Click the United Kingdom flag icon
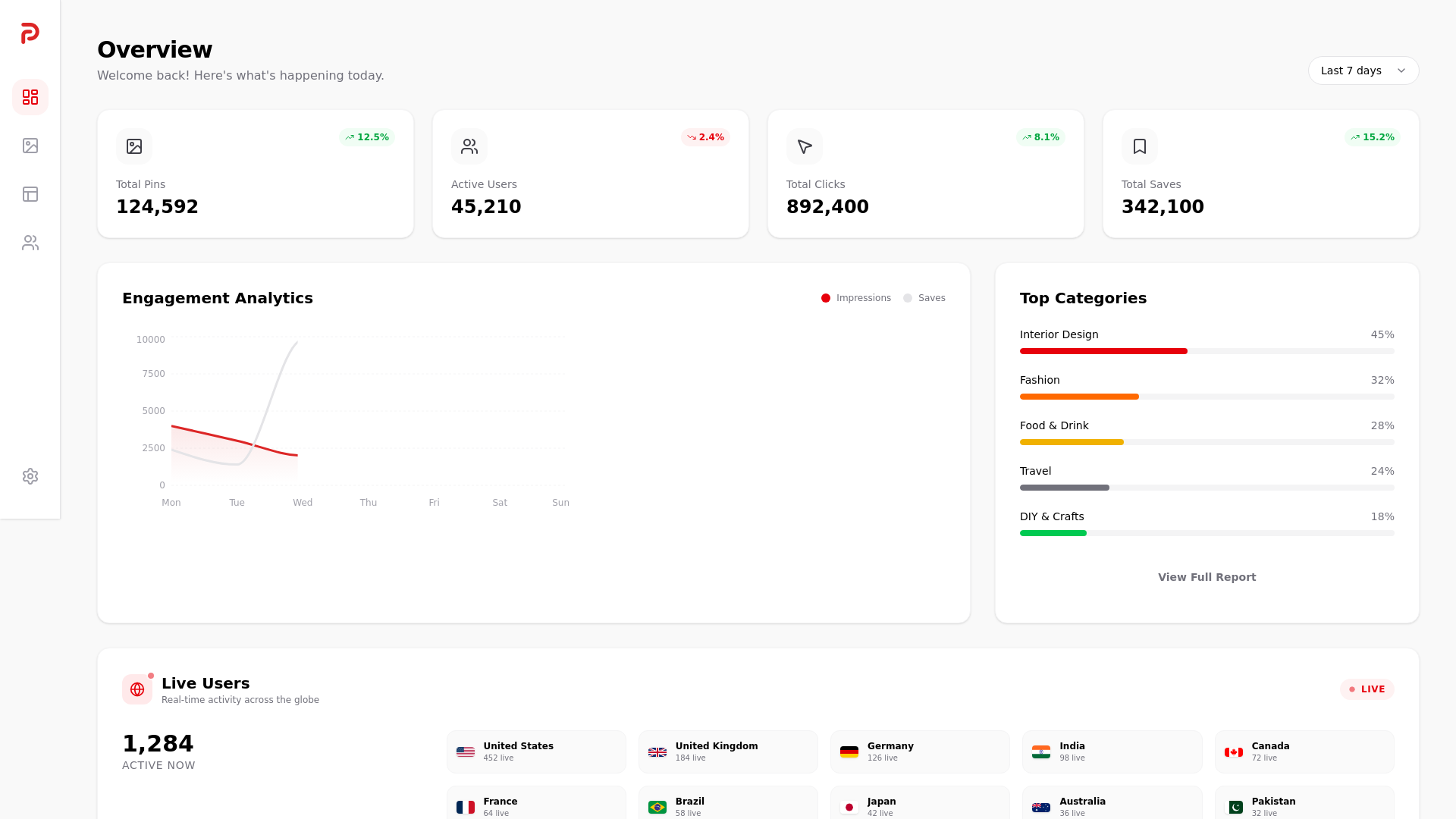Image resolution: width=1456 pixels, height=819 pixels. tap(657, 752)
